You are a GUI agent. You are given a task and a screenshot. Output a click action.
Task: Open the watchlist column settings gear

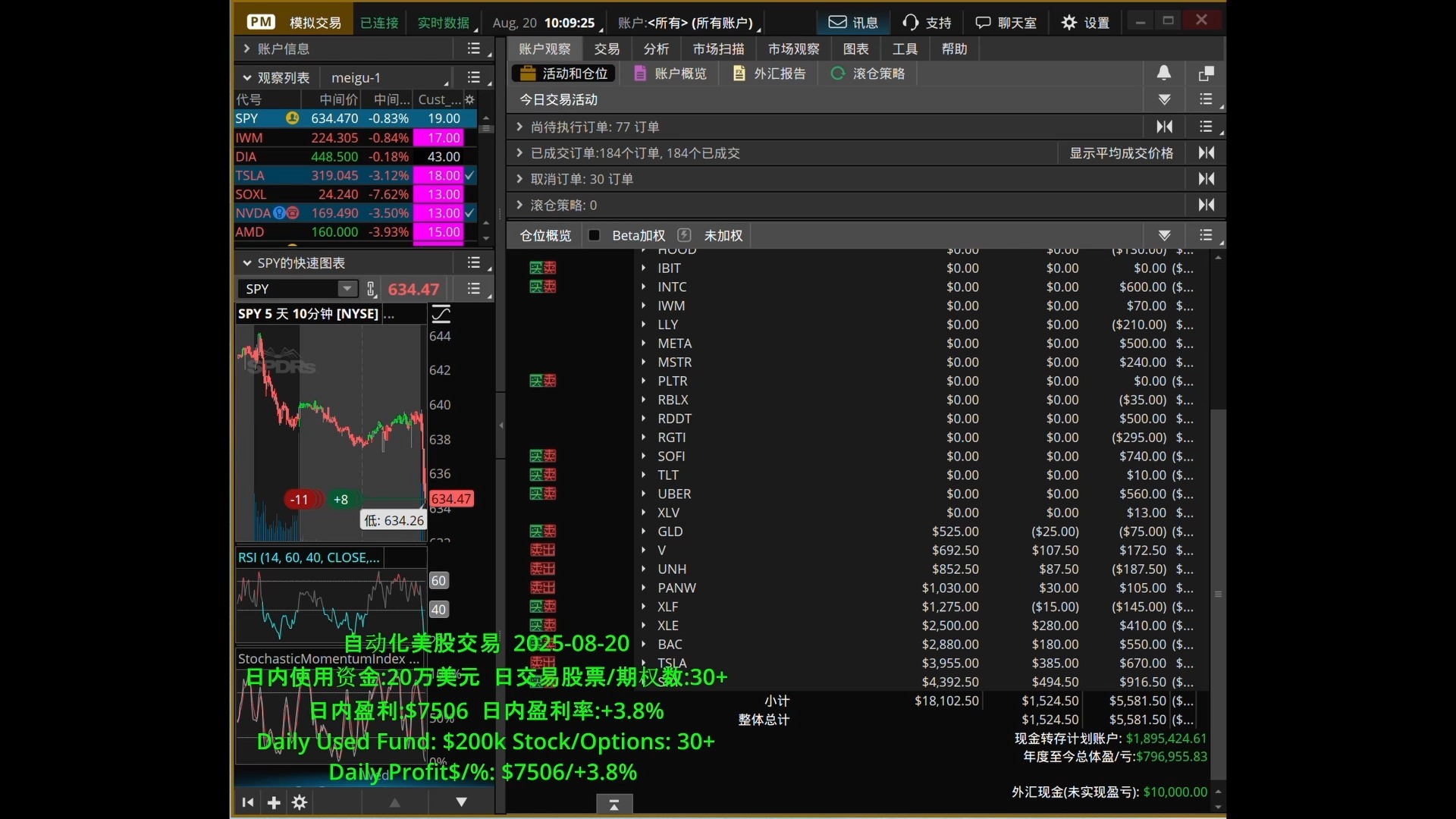click(470, 99)
